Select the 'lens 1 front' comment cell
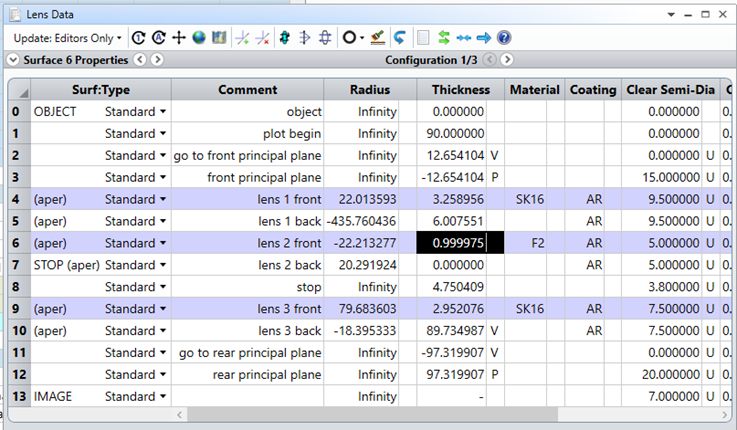This screenshot has height=430, width=737. coord(248,199)
